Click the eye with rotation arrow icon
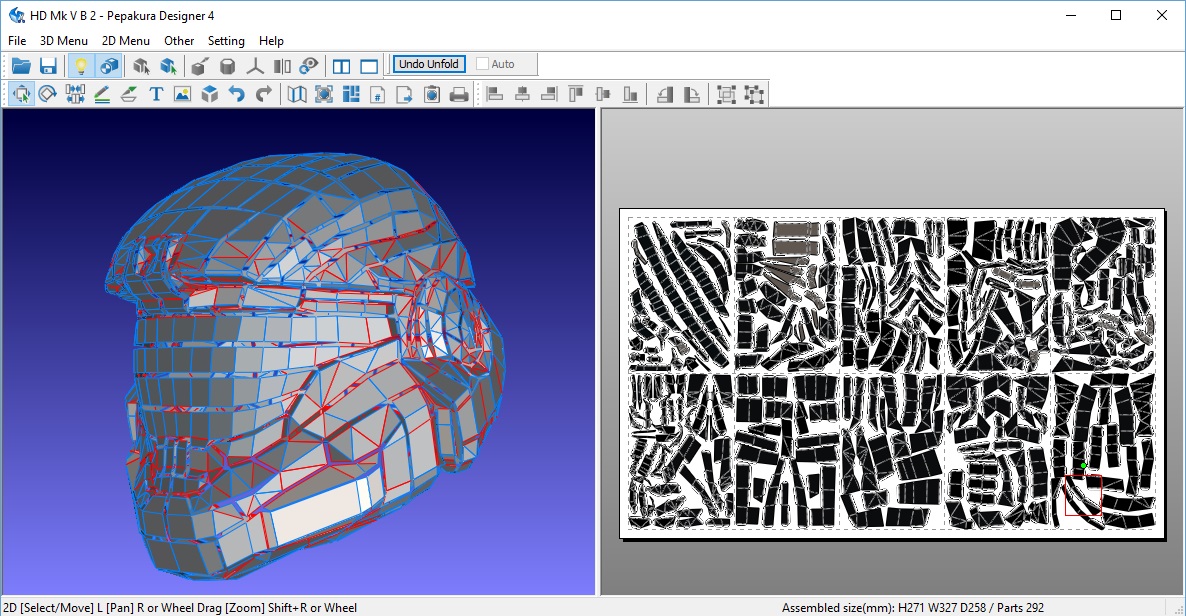 [x=309, y=66]
